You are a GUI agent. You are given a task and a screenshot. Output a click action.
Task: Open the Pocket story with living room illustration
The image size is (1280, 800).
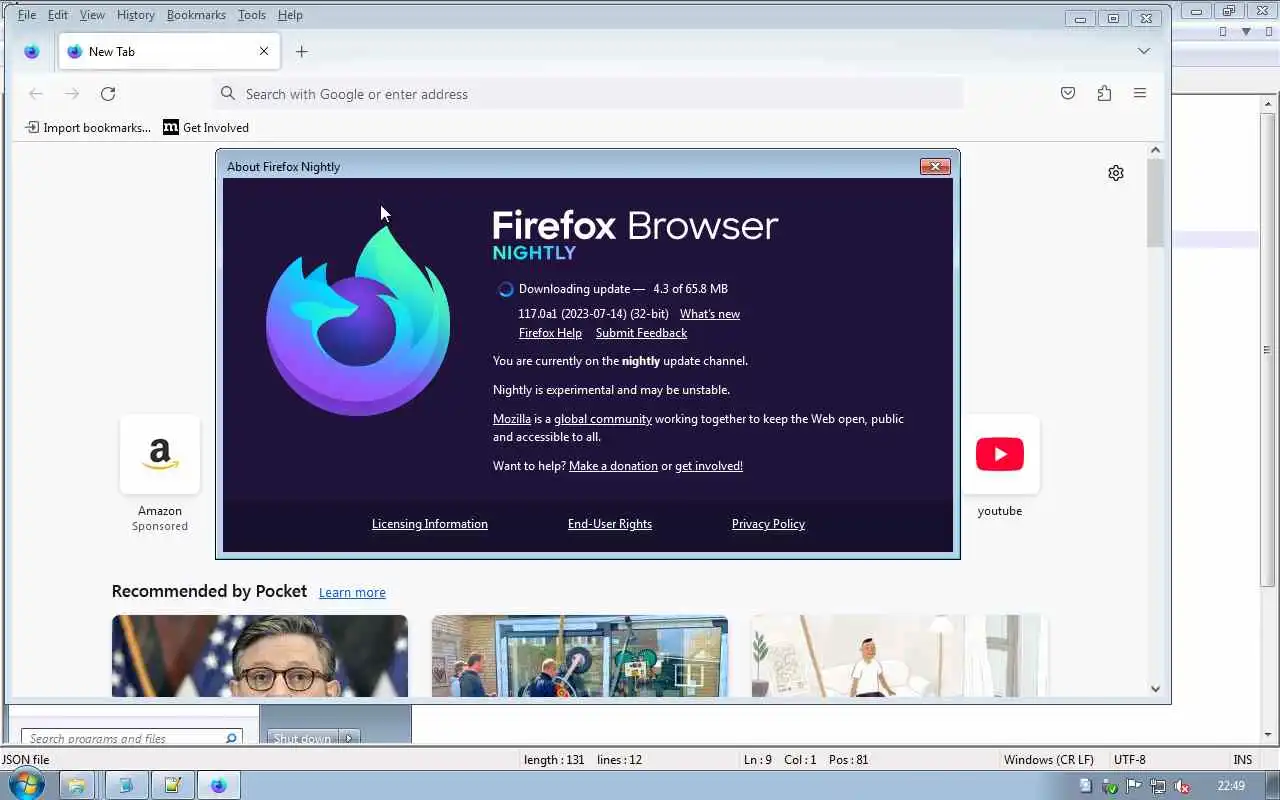900,656
